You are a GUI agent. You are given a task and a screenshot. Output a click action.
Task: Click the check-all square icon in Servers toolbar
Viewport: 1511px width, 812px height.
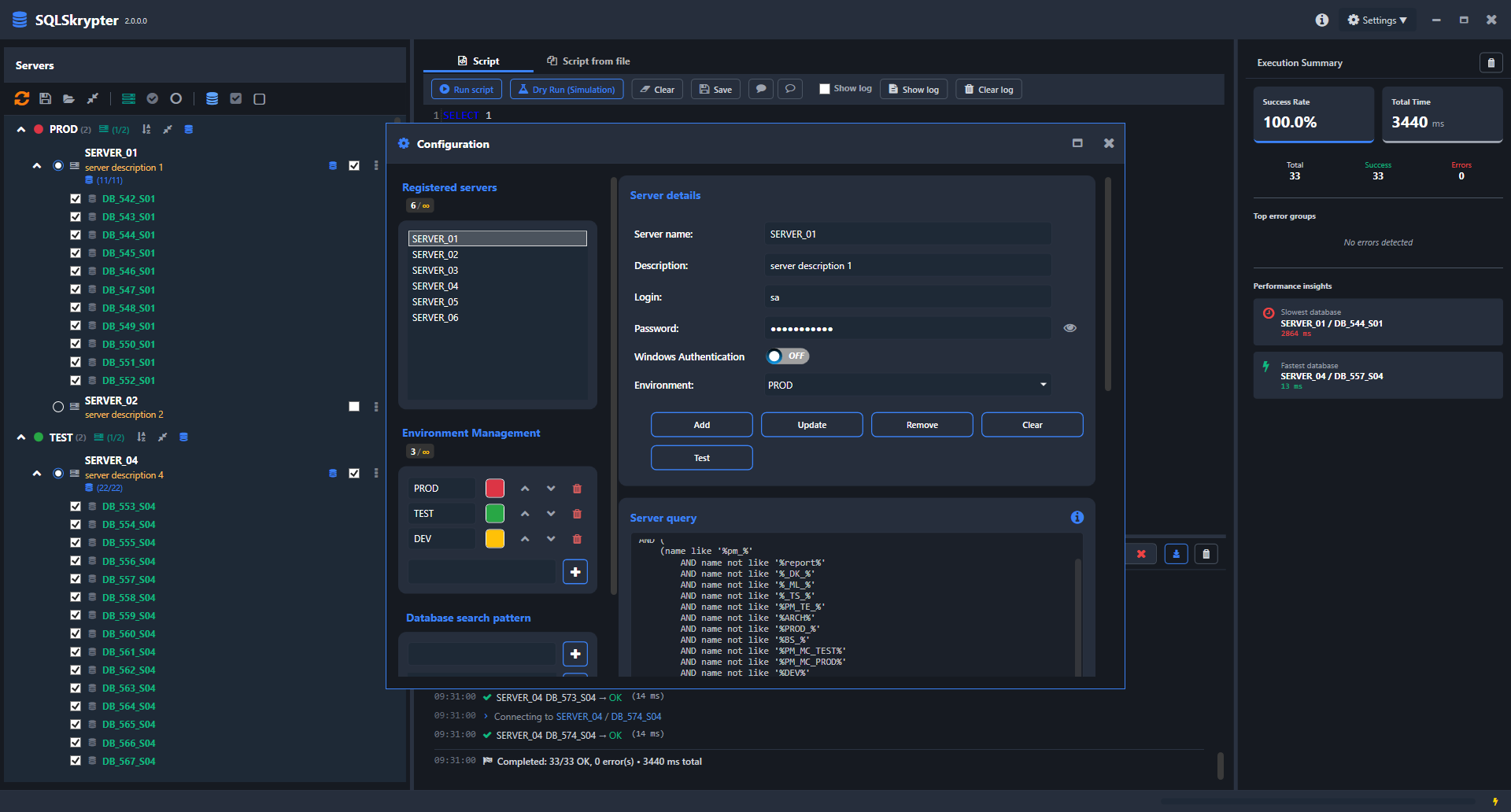(236, 98)
